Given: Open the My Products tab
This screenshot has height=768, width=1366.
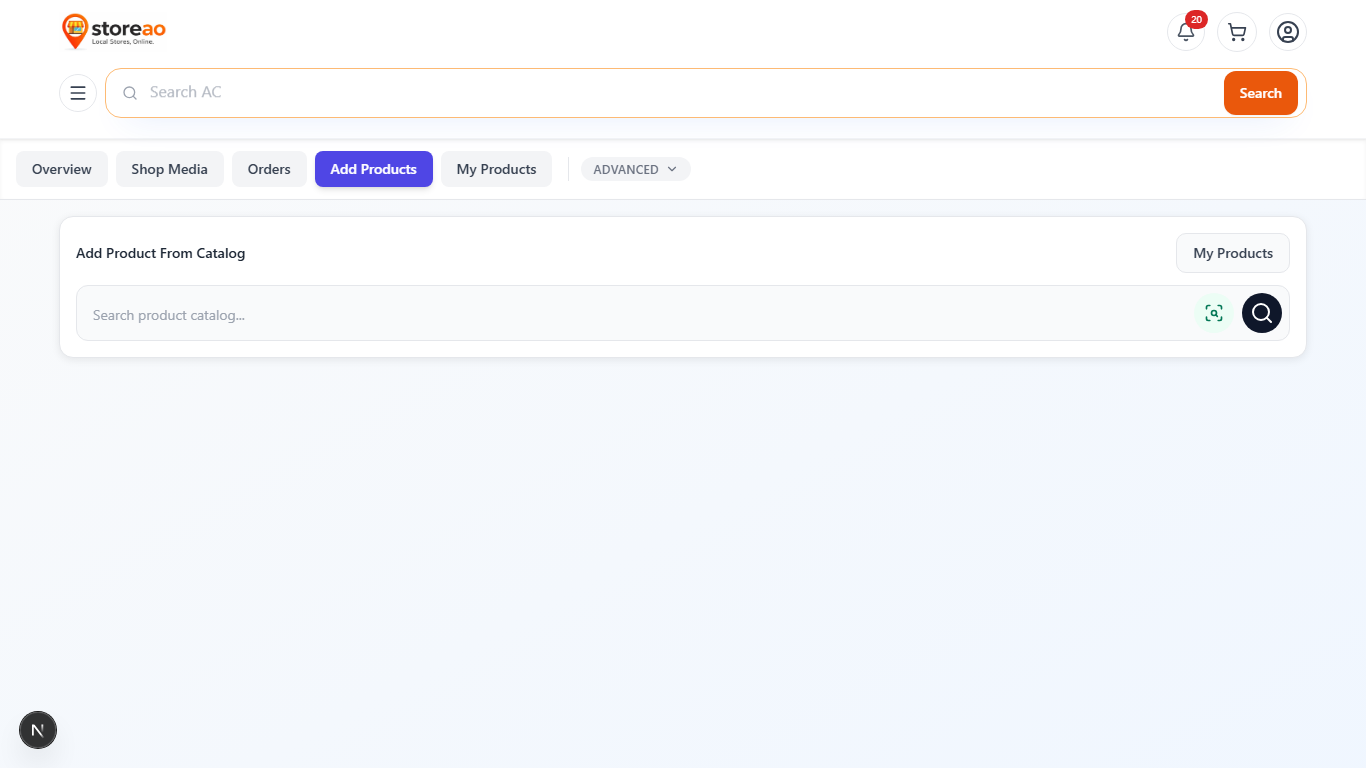Looking at the screenshot, I should point(497,169).
